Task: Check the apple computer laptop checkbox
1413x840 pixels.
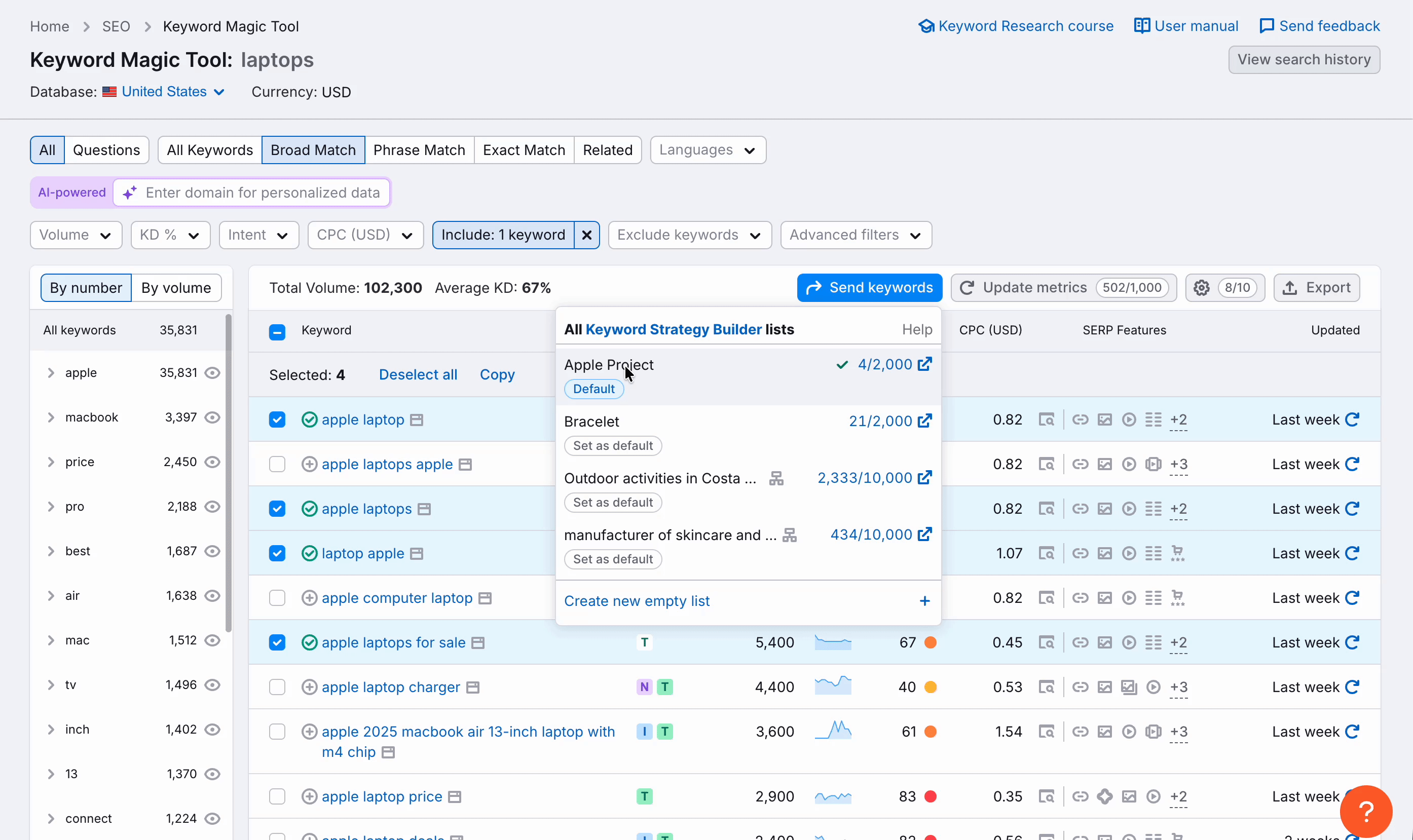Action: coord(277,598)
